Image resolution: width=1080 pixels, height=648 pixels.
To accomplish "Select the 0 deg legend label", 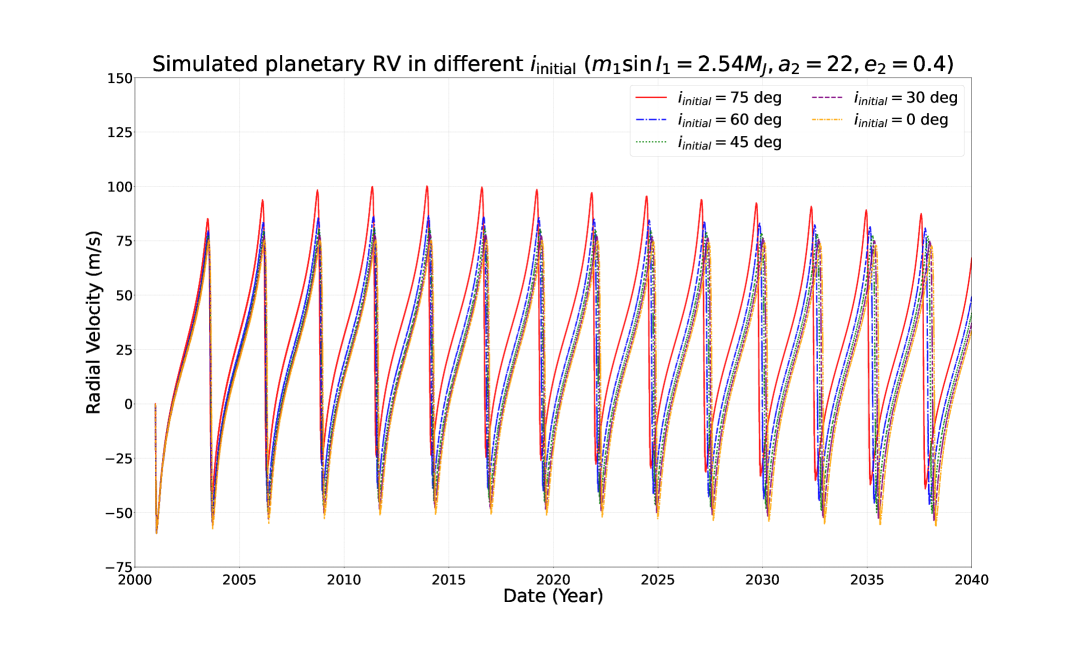I will coord(900,120).
